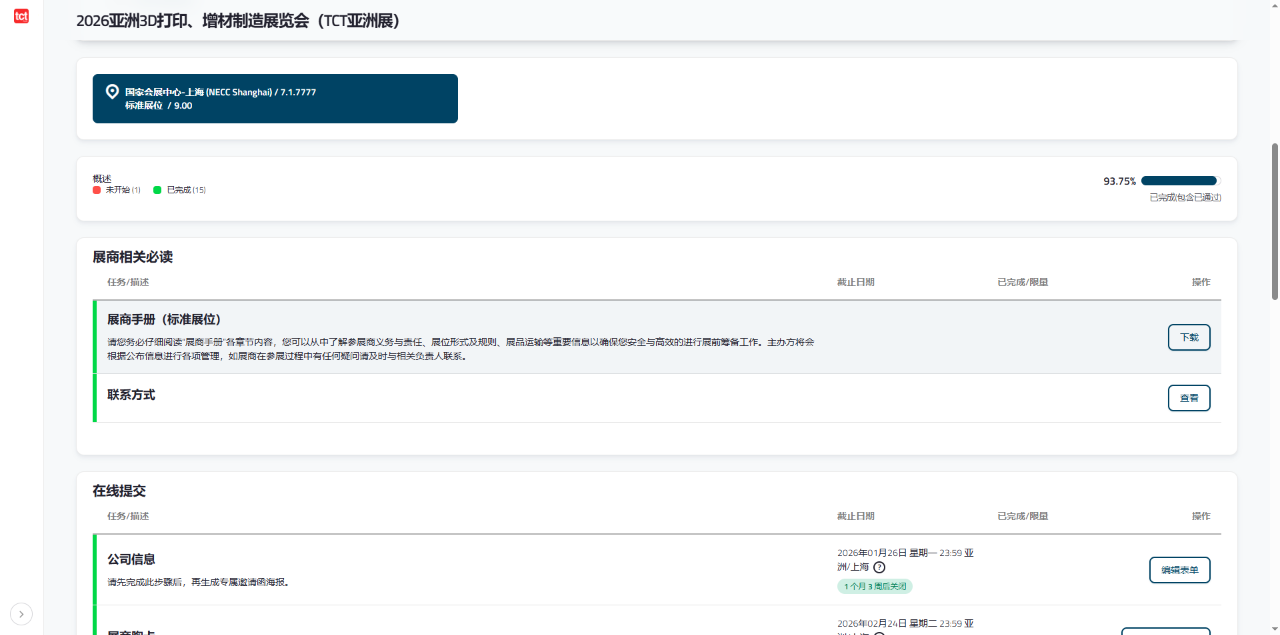1280x635 pixels.
Task: Click the location pin icon in the venue banner
Action: pos(112,92)
